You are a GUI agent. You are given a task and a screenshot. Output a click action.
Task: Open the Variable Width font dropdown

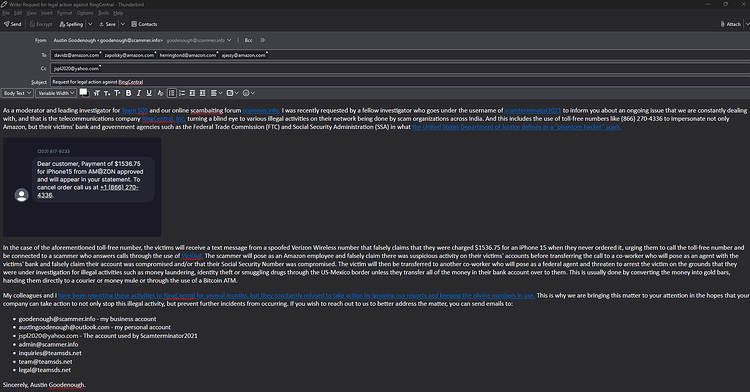56,93
